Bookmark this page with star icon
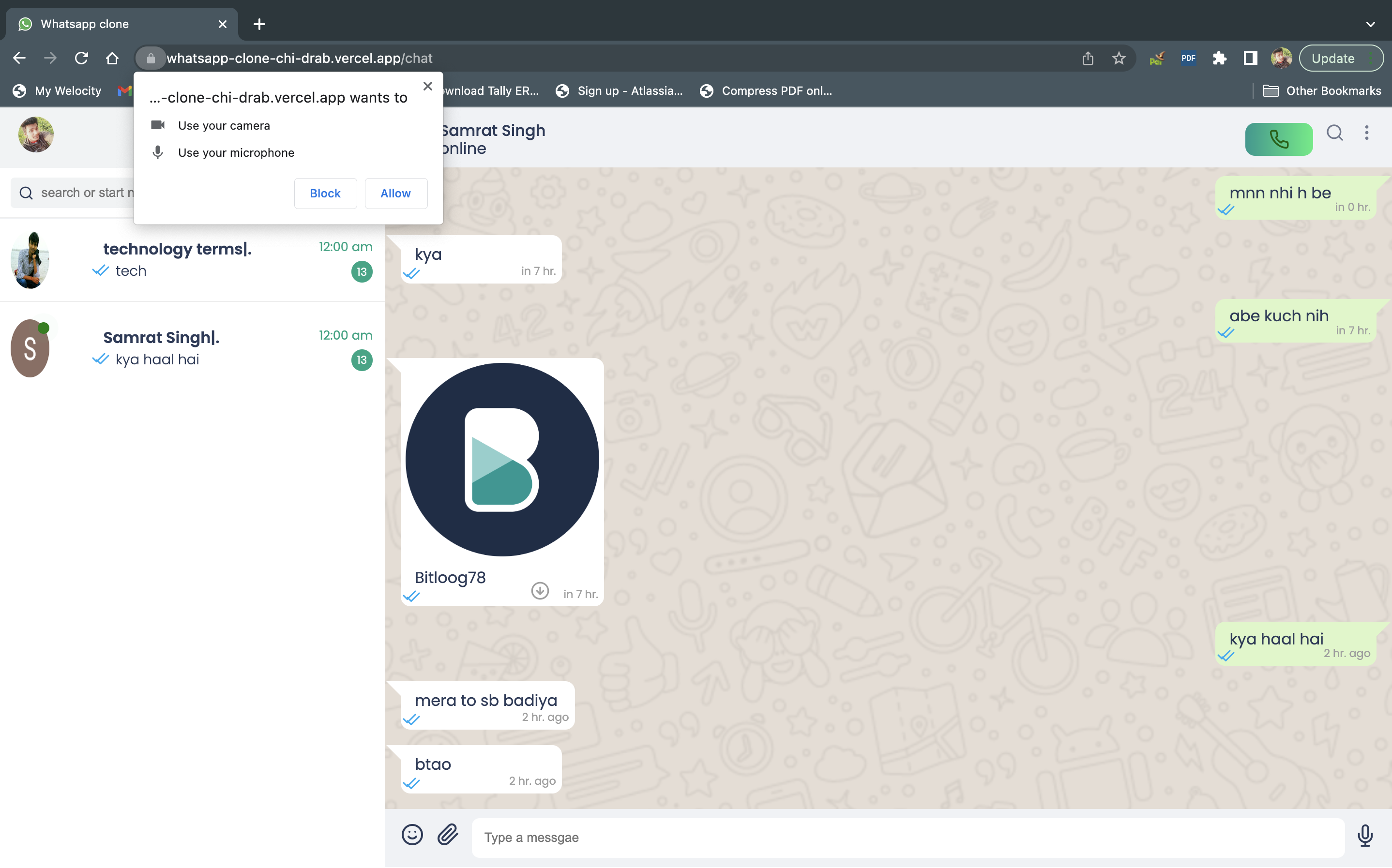 coord(1118,58)
